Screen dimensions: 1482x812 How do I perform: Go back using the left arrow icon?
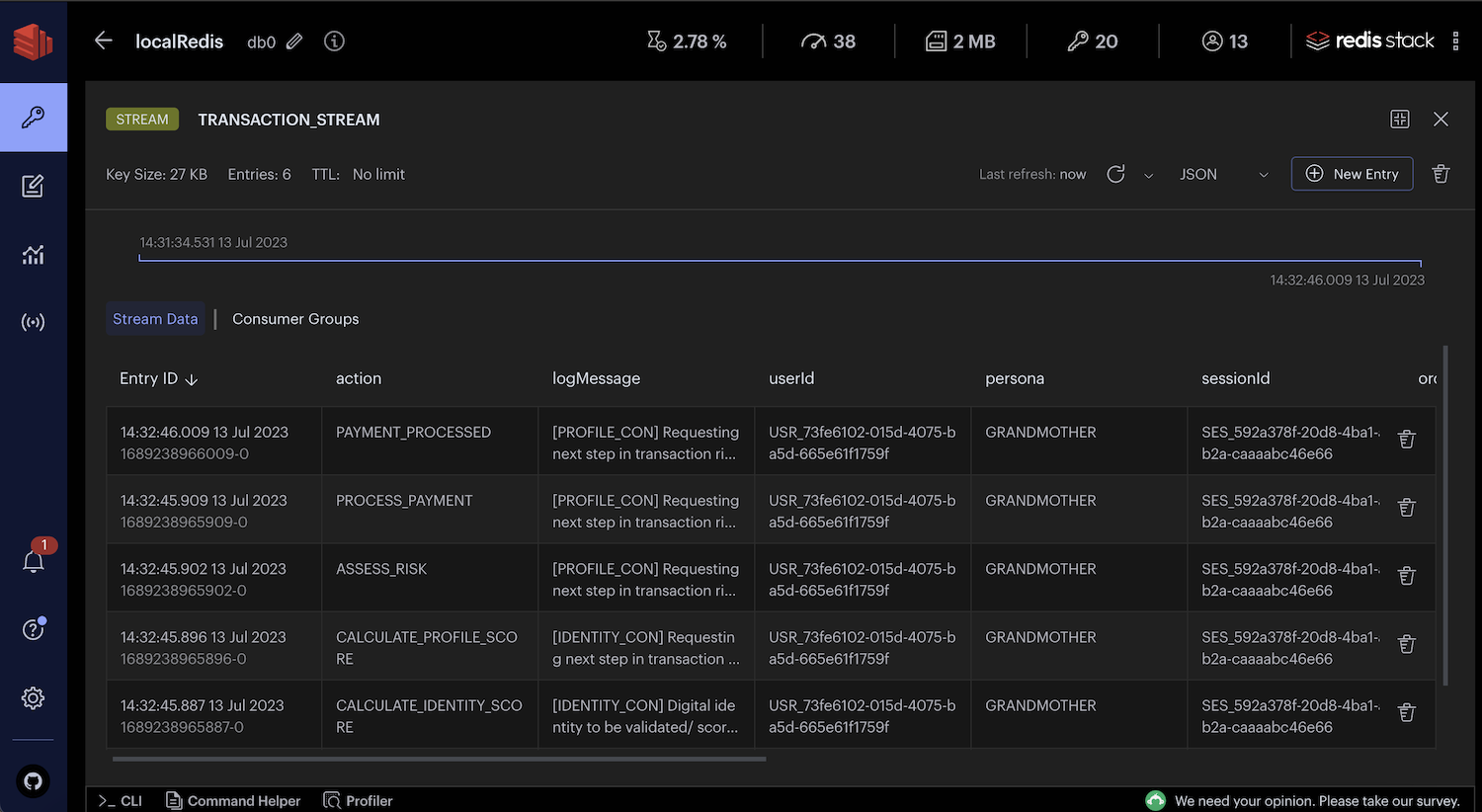pos(104,41)
